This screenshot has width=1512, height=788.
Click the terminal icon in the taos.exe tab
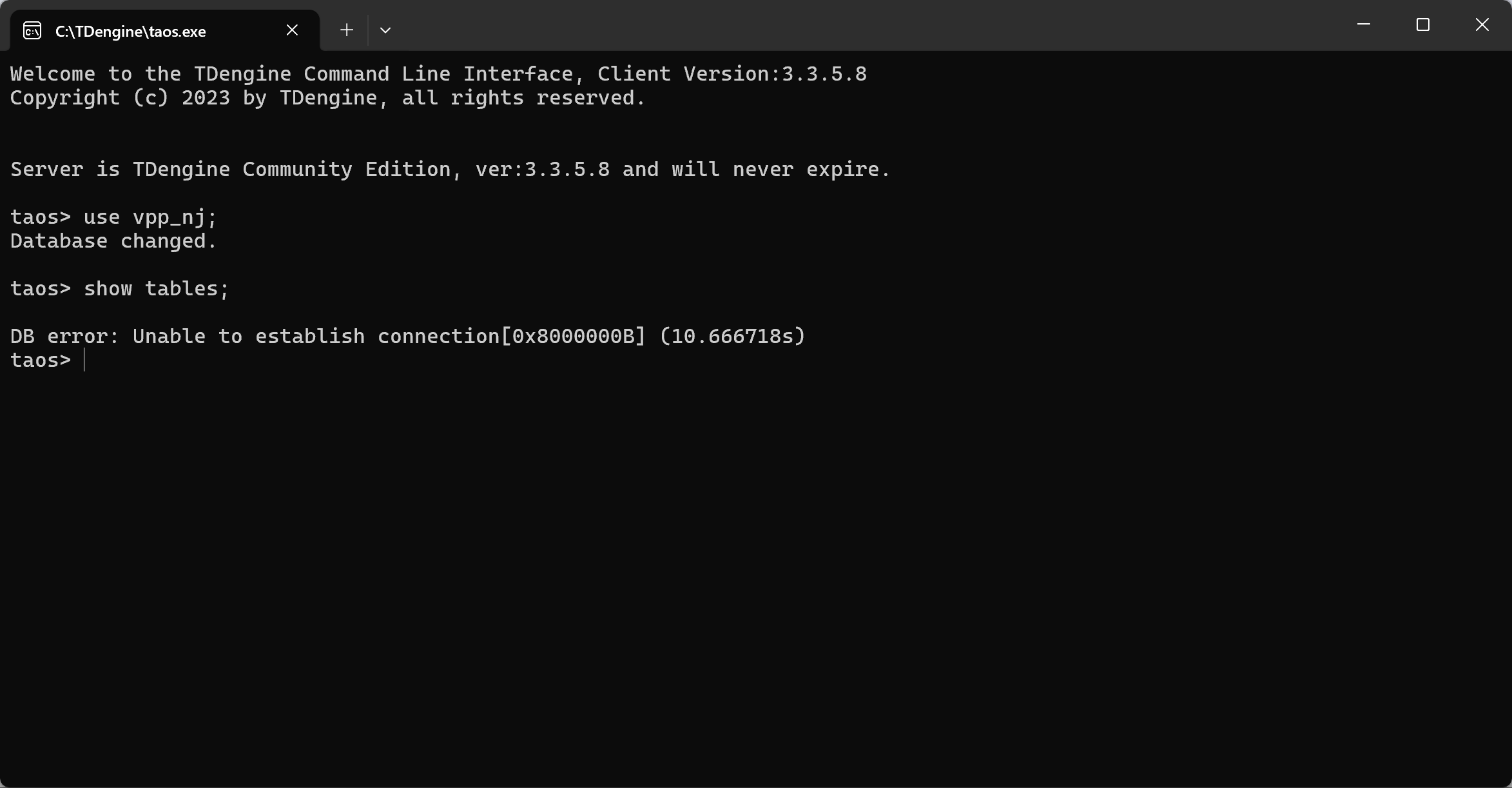tap(32, 30)
